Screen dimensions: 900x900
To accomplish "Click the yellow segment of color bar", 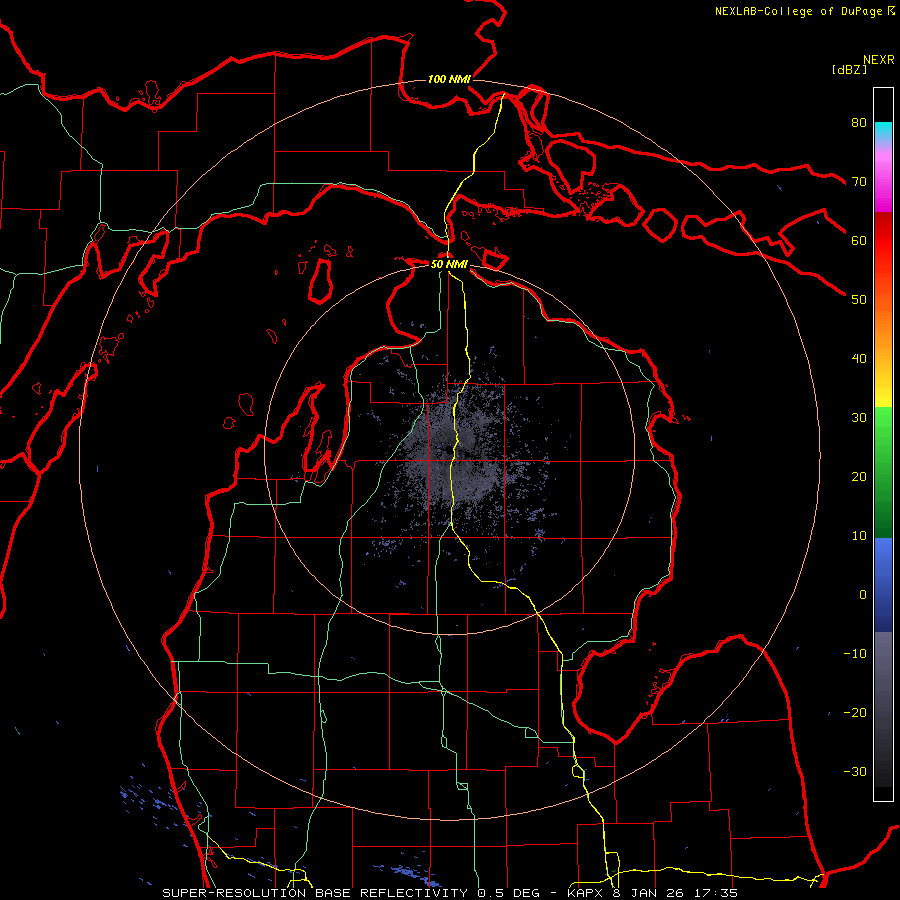I will point(883,385).
